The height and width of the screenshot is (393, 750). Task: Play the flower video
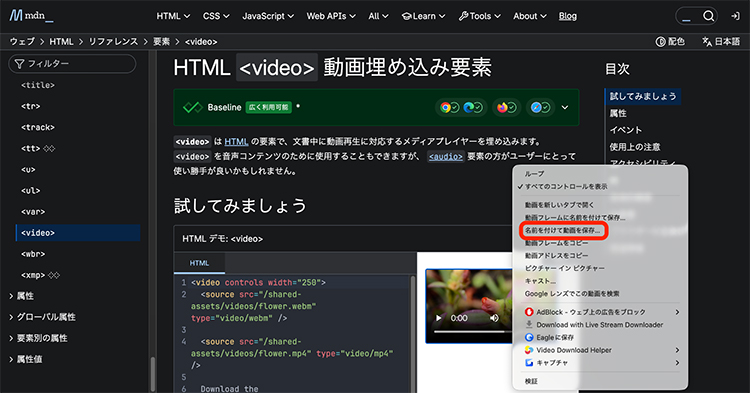point(438,318)
